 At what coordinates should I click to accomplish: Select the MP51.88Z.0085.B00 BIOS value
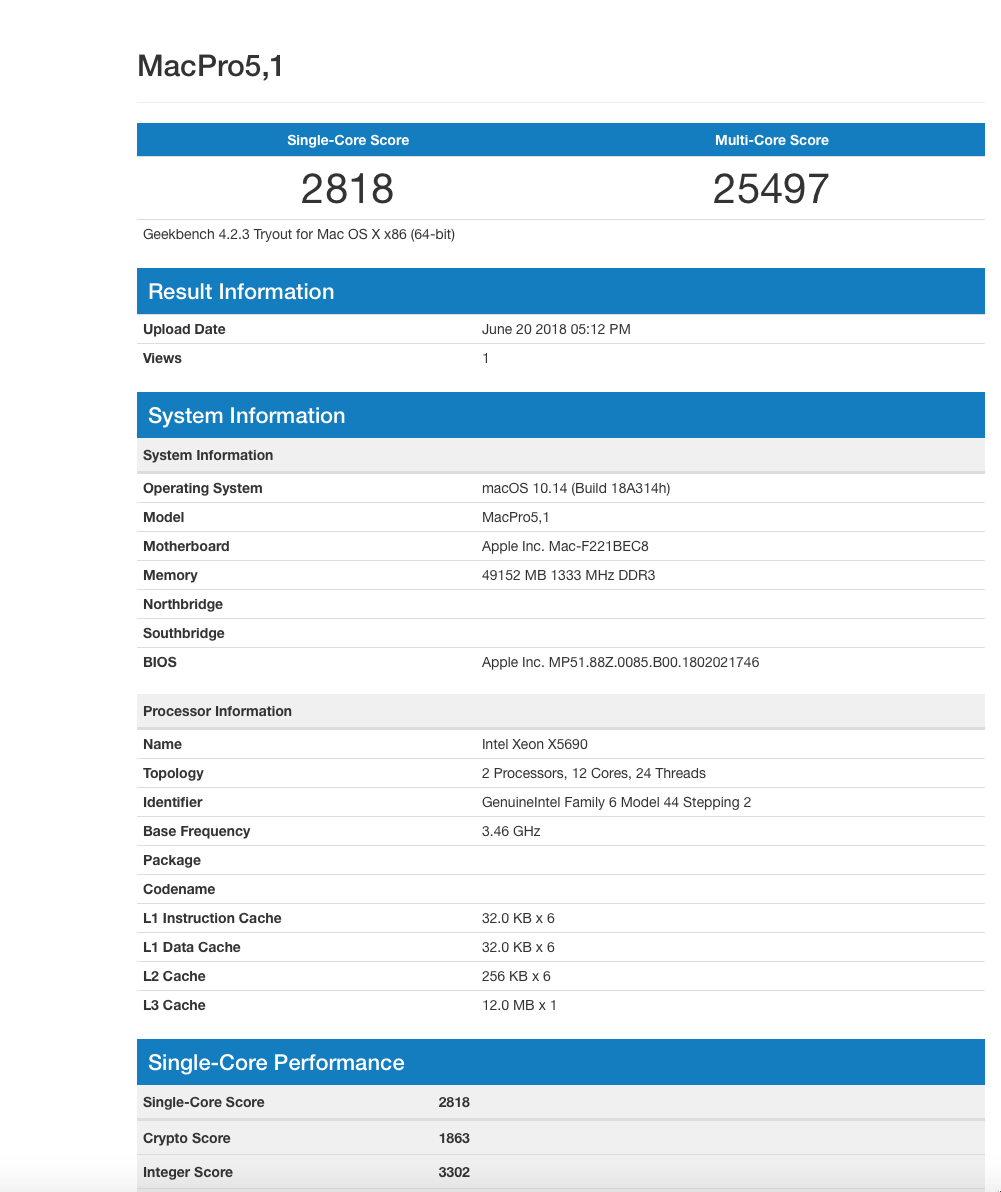click(620, 662)
